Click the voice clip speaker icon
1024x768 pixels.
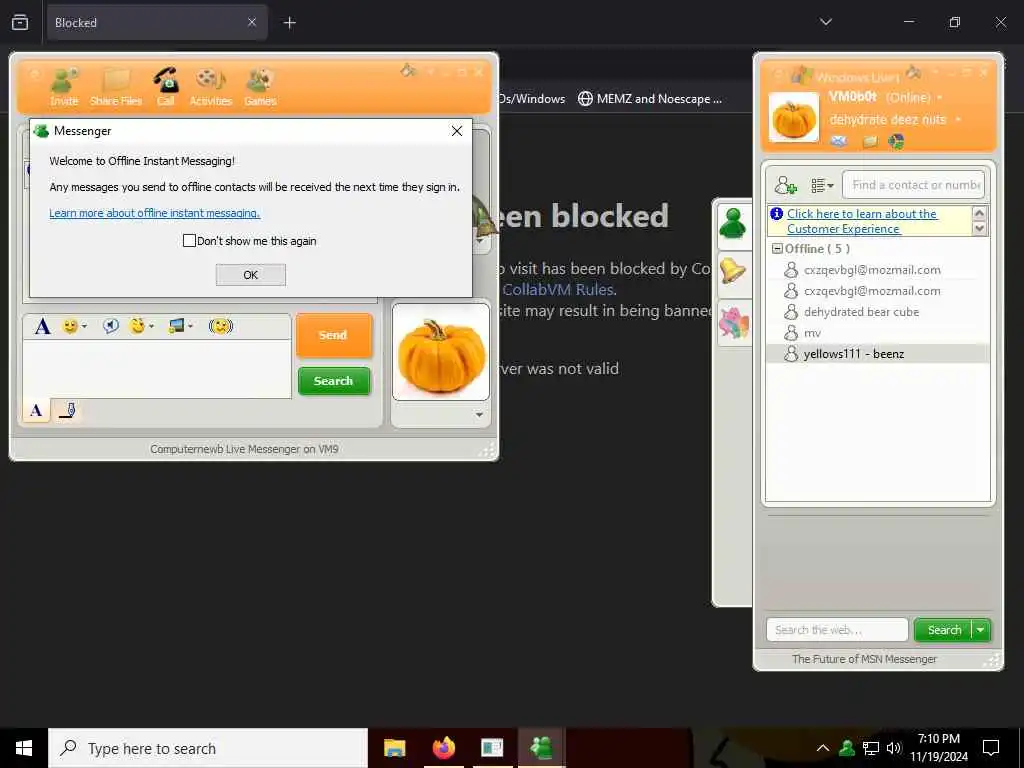111,326
